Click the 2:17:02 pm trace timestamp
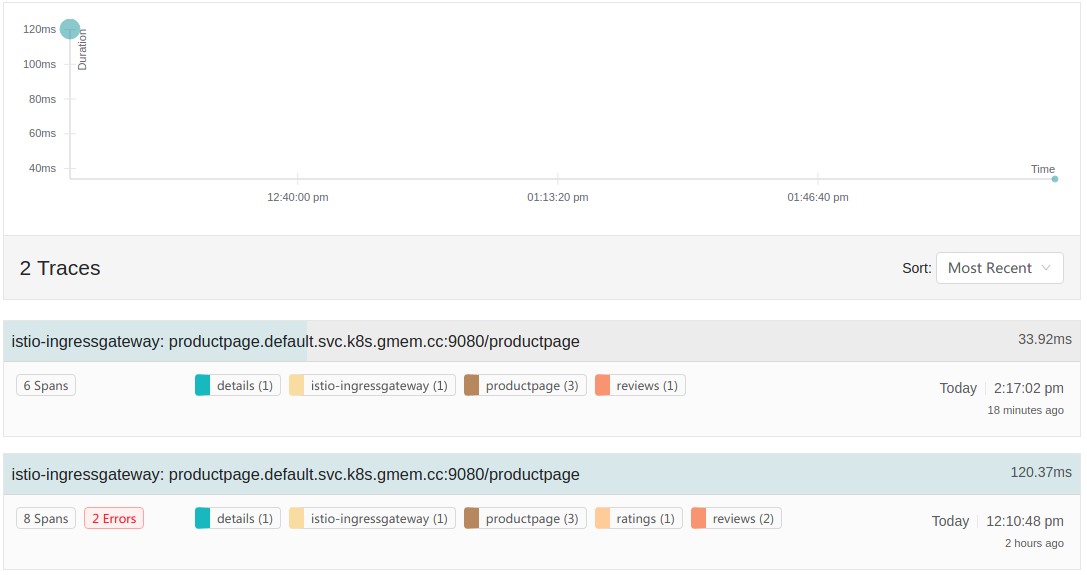This screenshot has width=1087, height=575. [x=1028, y=388]
